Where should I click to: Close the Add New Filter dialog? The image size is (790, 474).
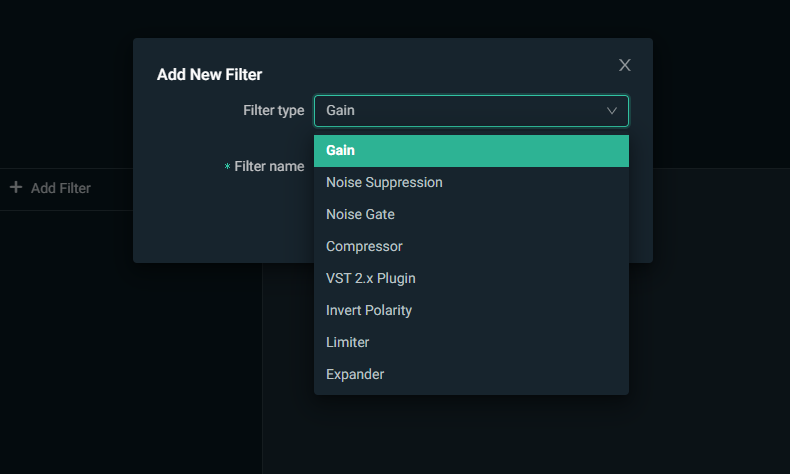pos(625,65)
